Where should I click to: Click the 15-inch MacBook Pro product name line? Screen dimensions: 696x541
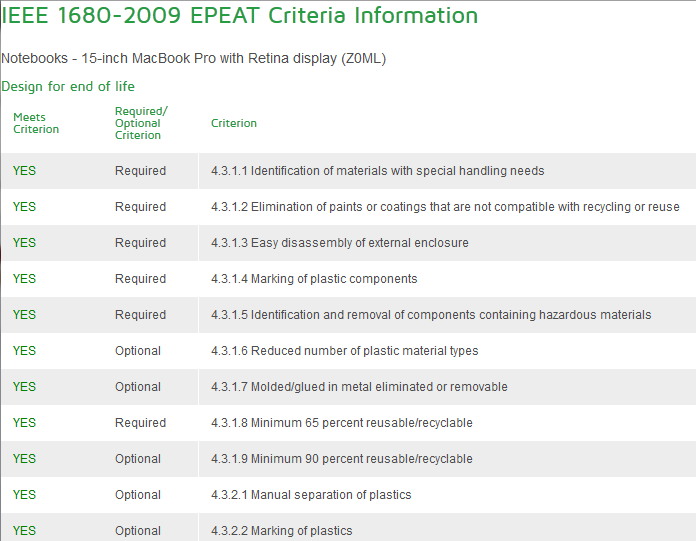(193, 59)
